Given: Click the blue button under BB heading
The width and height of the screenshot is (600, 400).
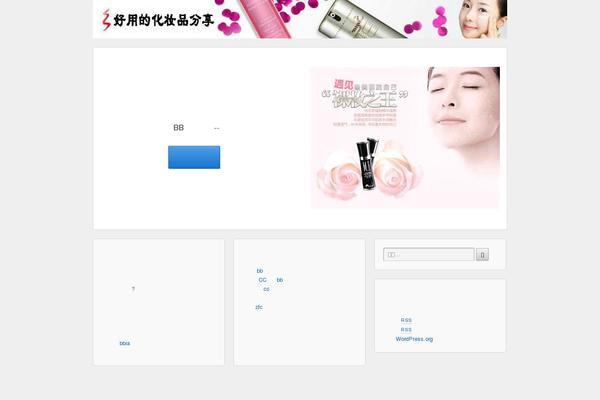Looking at the screenshot, I should click(x=194, y=157).
